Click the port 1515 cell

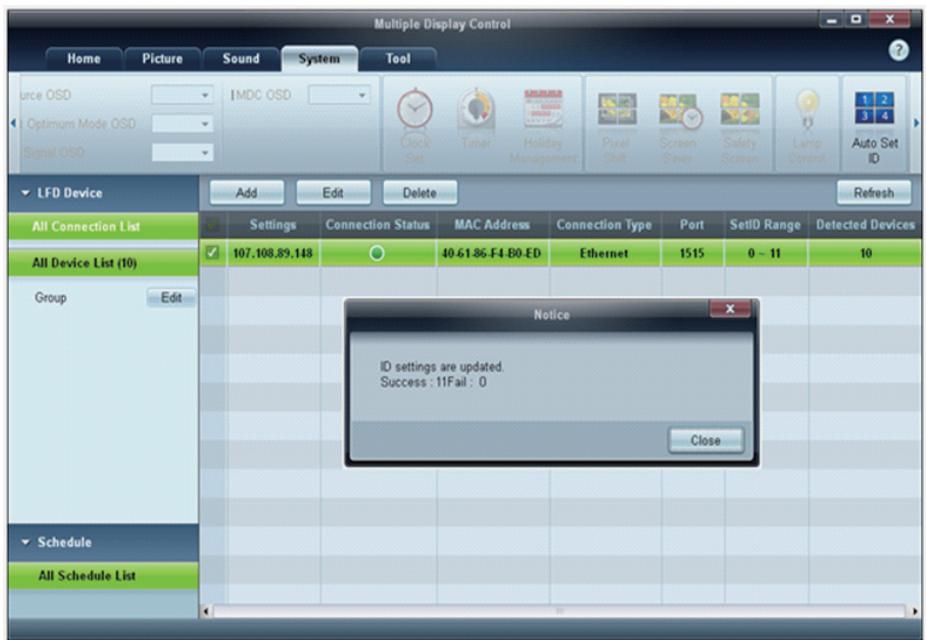click(692, 253)
